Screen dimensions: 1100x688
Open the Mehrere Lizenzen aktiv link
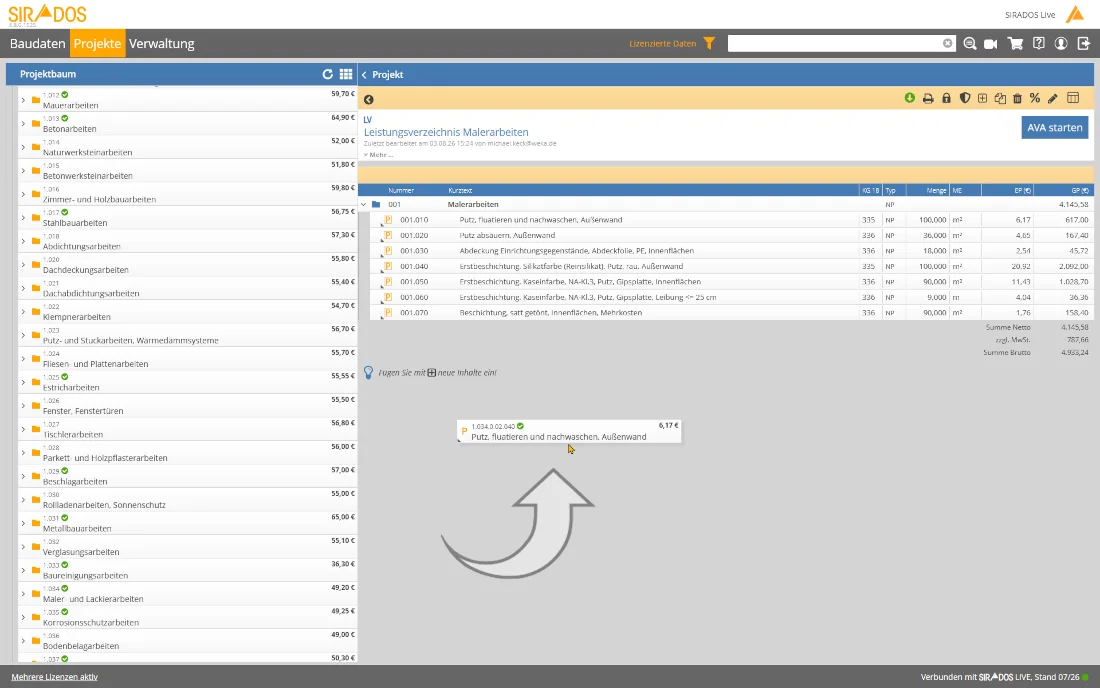point(54,677)
